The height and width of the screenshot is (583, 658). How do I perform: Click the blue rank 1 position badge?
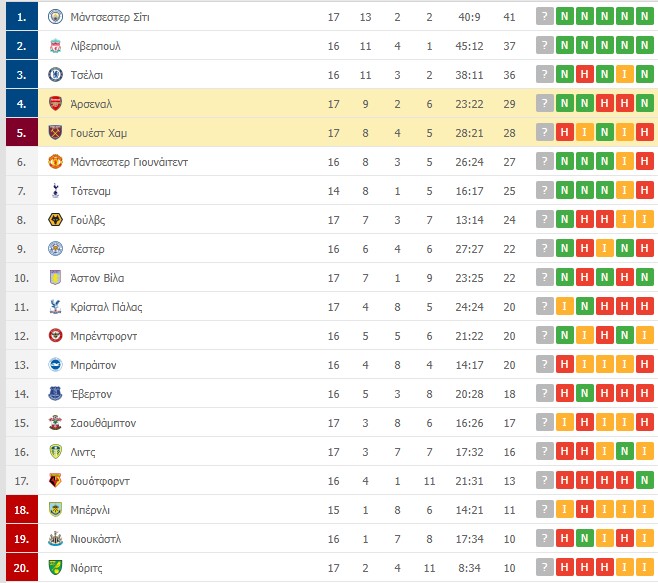(x=22, y=17)
